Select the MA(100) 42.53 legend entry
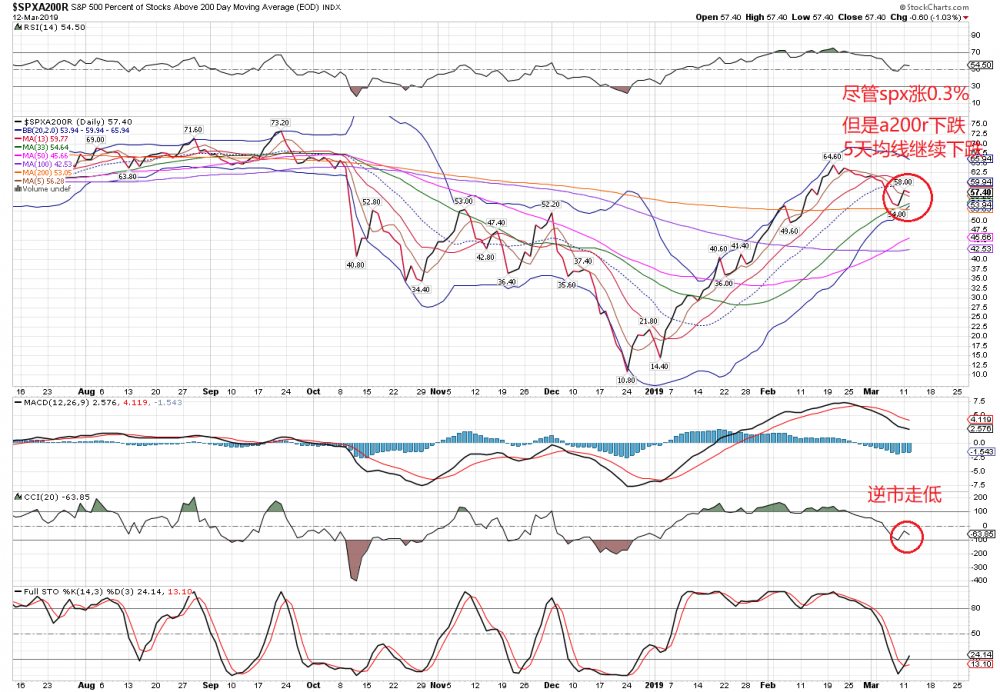The image size is (1000, 692). 43,164
